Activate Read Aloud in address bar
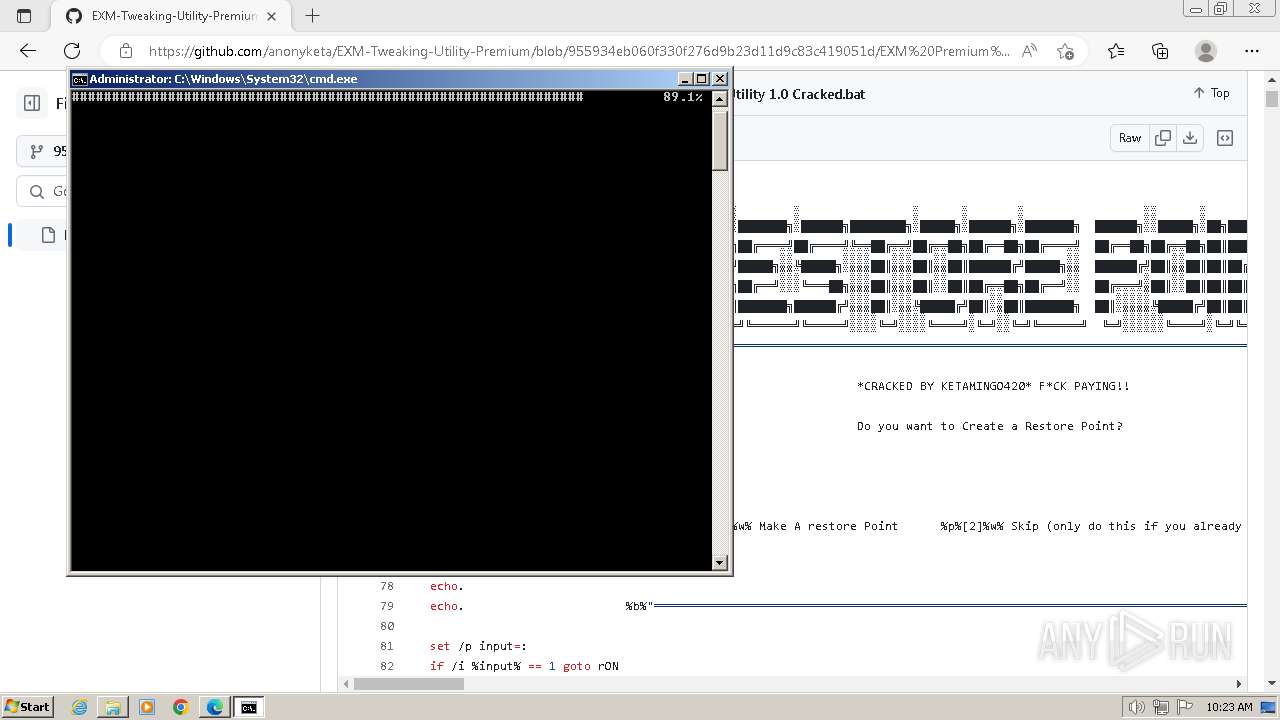 pyautogui.click(x=1029, y=51)
